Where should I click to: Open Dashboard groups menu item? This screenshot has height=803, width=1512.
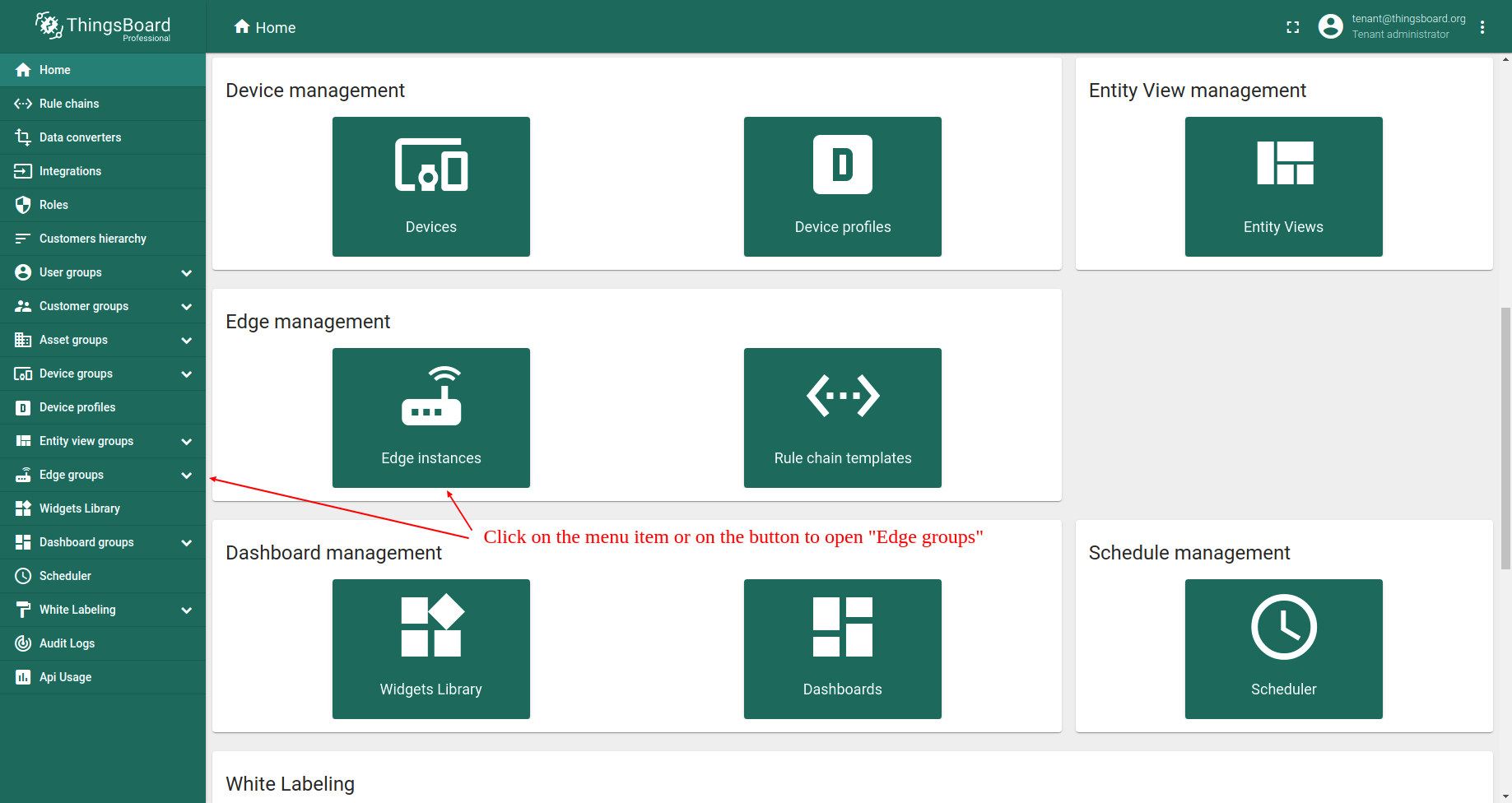tap(103, 542)
